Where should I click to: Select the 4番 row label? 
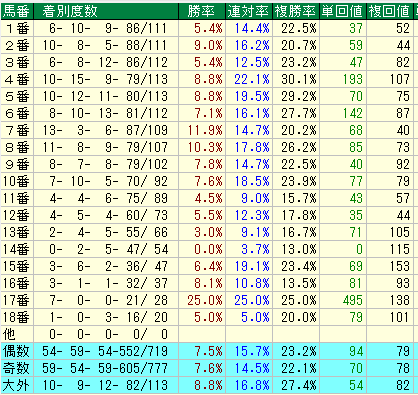(17, 79)
